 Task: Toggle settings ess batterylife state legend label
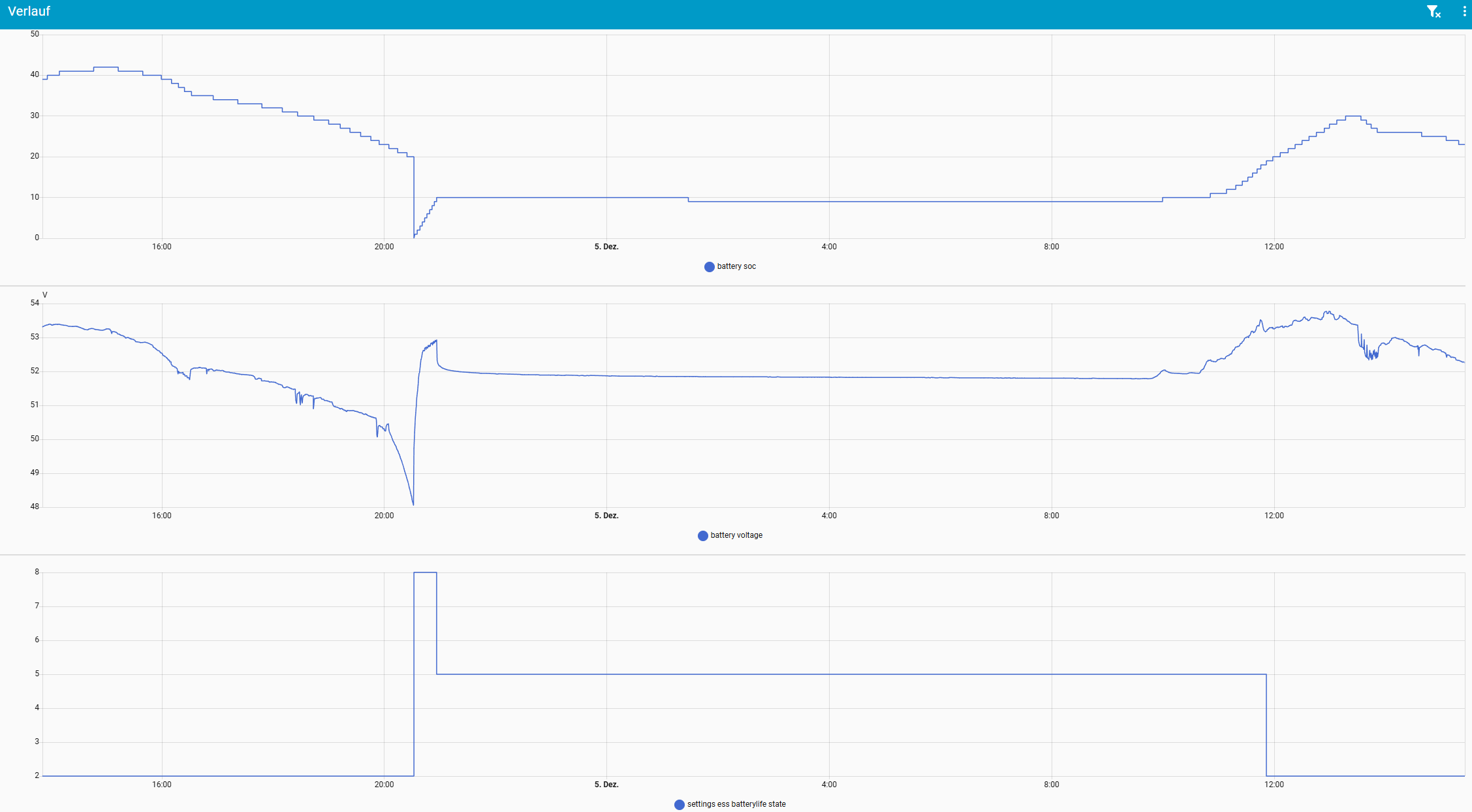pyautogui.click(x=736, y=804)
